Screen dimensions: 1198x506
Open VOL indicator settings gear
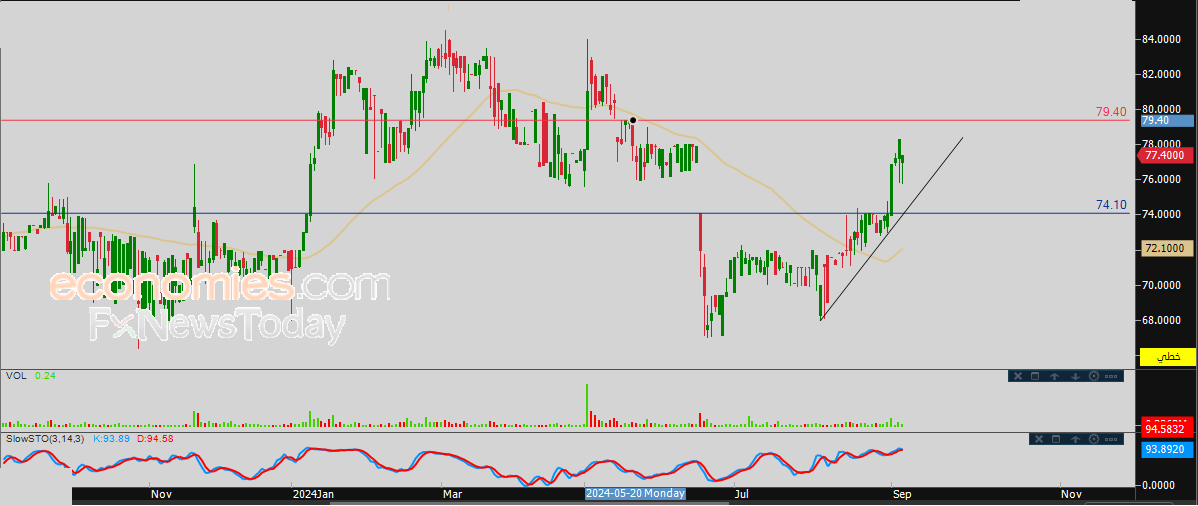[1094, 376]
